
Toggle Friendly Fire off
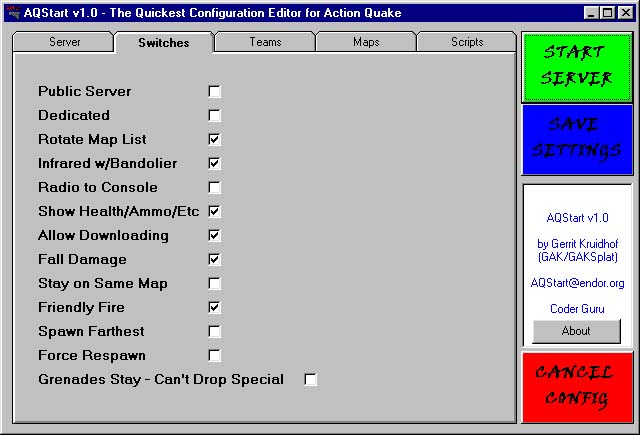coord(214,307)
